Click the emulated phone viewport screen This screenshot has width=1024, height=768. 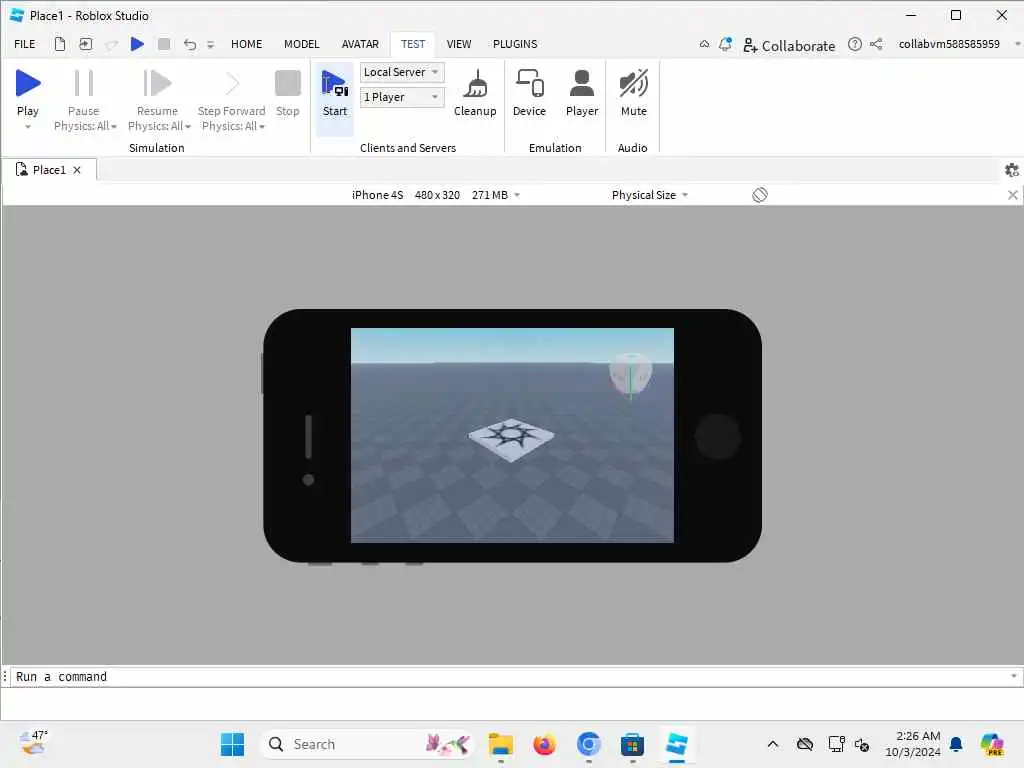point(512,435)
